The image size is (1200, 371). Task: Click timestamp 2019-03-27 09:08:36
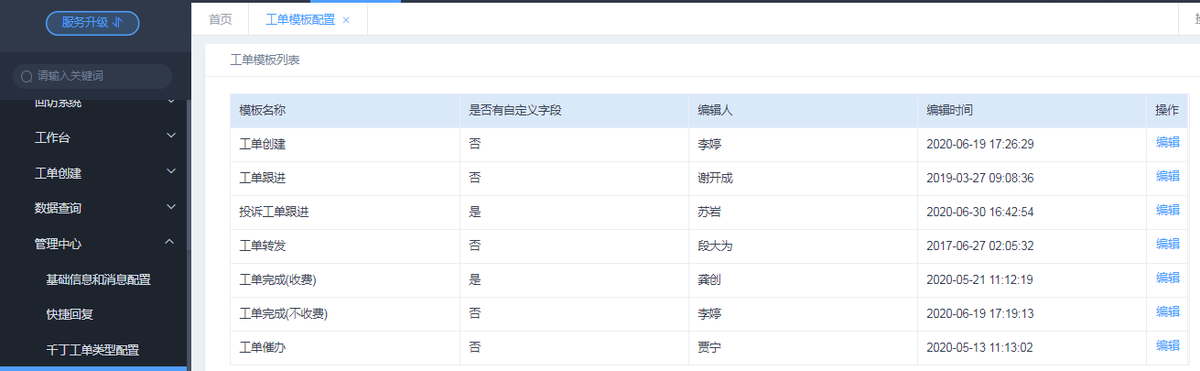pos(980,178)
